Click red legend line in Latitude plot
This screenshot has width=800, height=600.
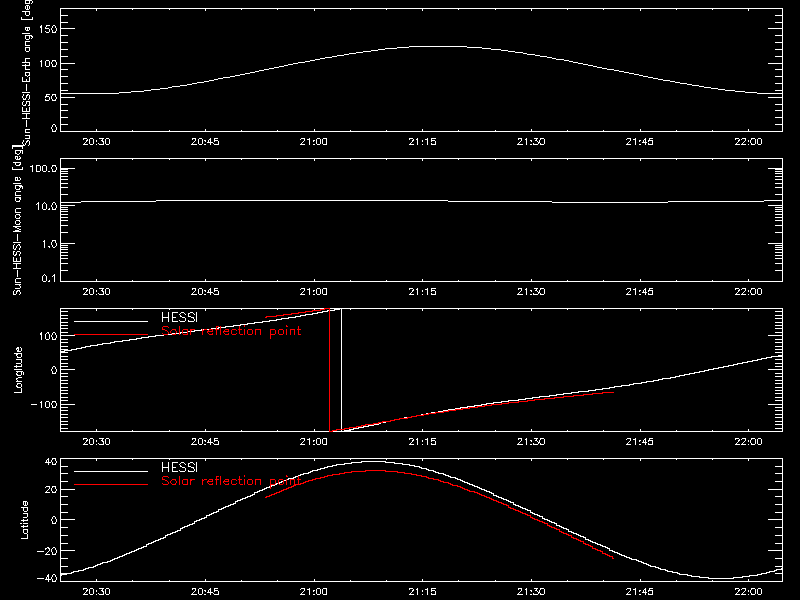(x=111, y=484)
